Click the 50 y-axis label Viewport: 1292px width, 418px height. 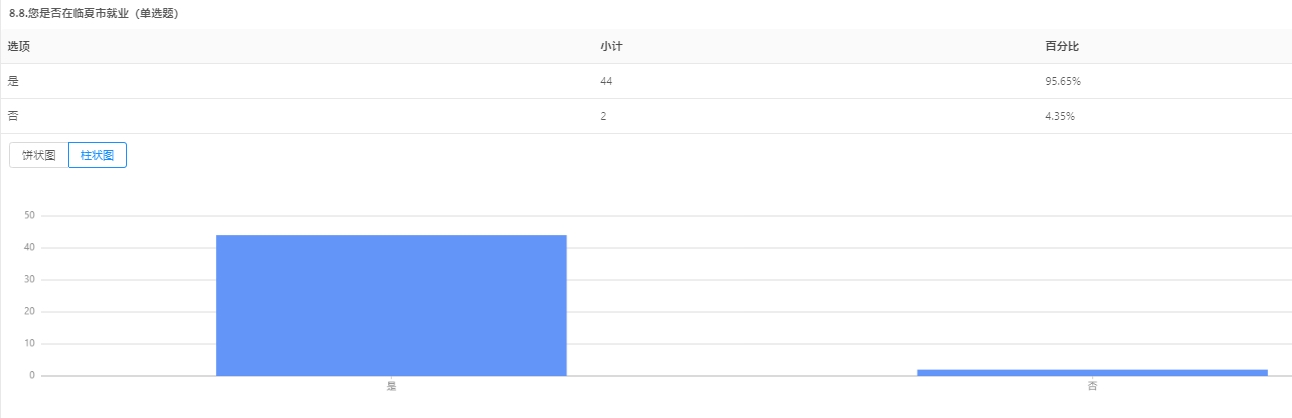pos(30,215)
